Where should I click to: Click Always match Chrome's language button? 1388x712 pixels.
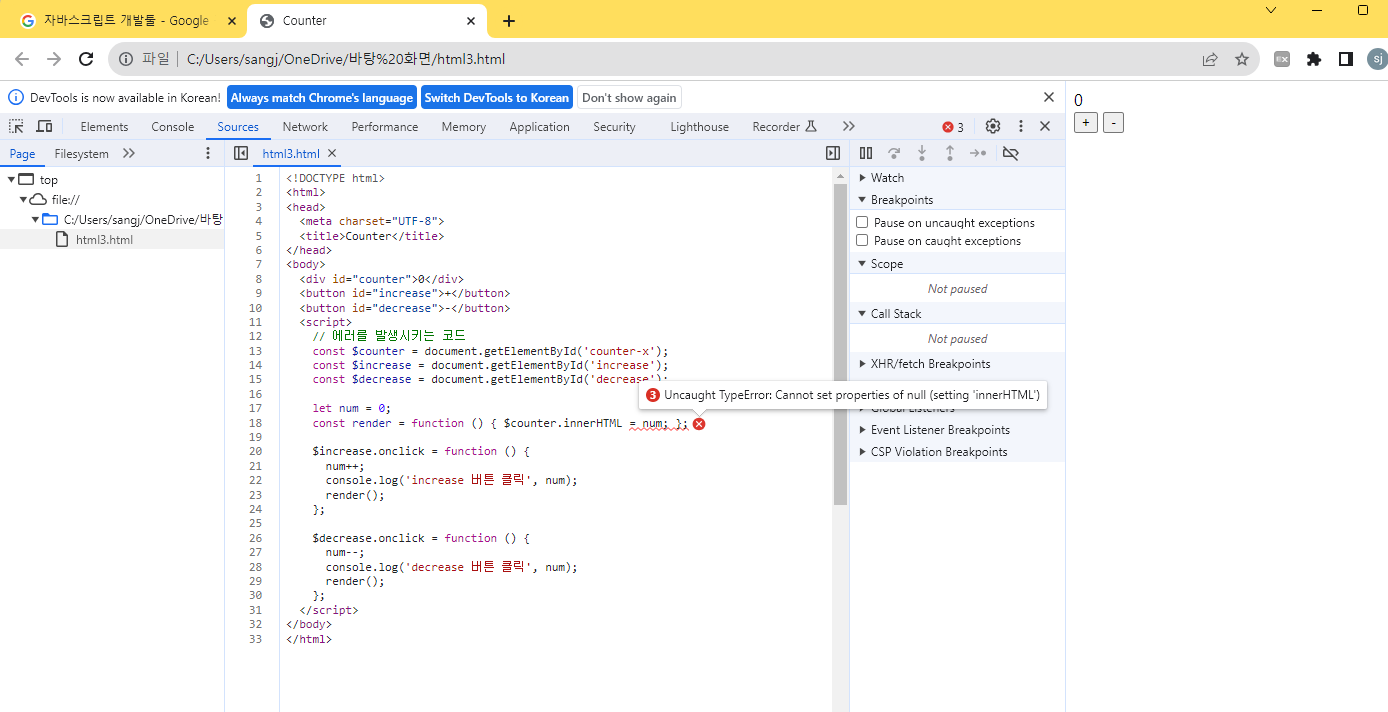click(x=322, y=97)
